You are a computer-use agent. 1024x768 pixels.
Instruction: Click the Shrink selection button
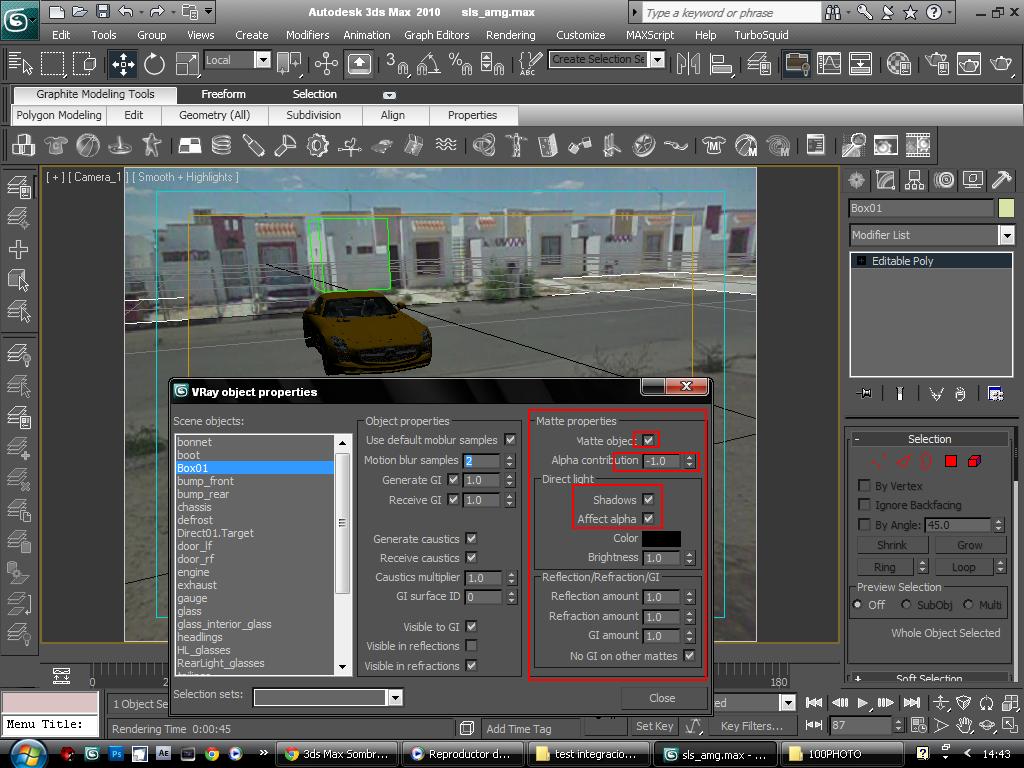[x=892, y=545]
